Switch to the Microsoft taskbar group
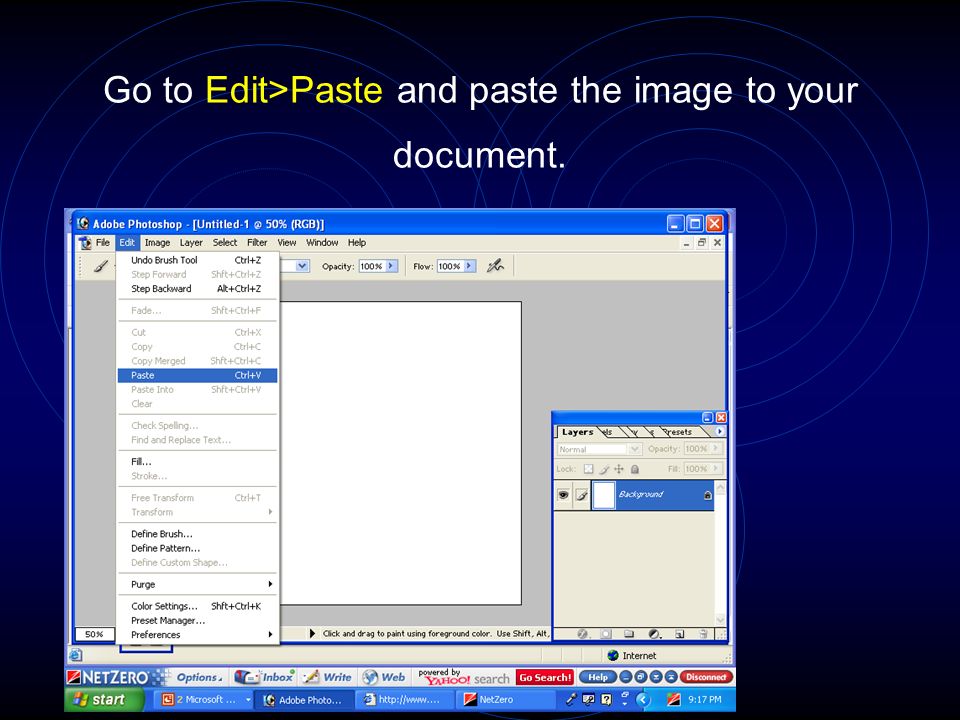The width and height of the screenshot is (960, 720). [x=202, y=699]
